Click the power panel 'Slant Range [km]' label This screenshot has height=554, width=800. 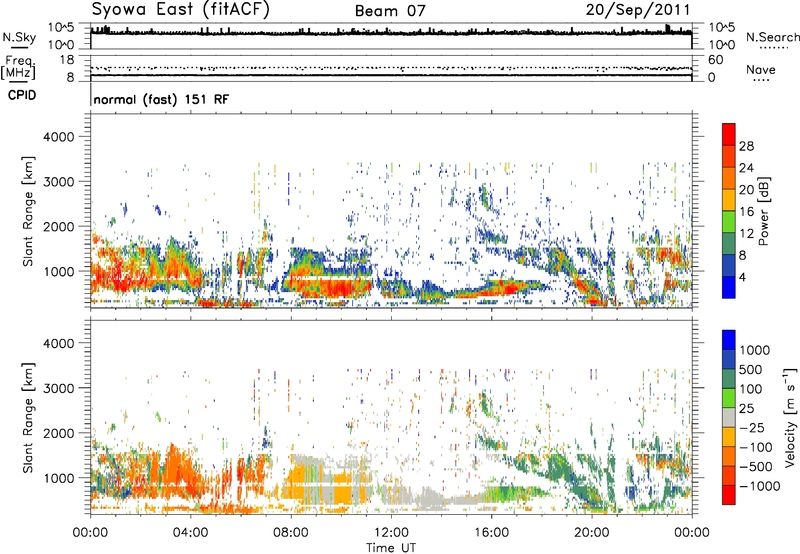coord(28,211)
